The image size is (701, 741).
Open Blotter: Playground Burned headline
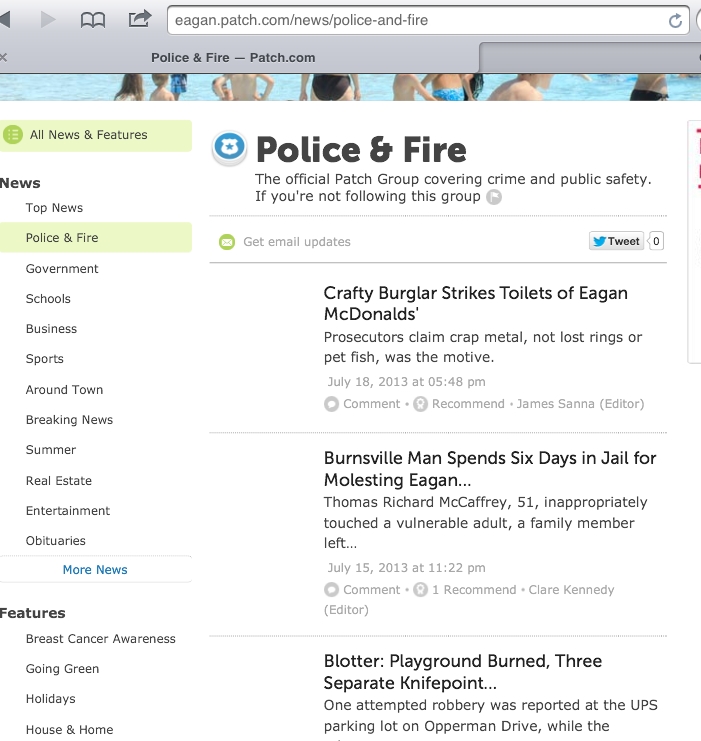[463, 672]
